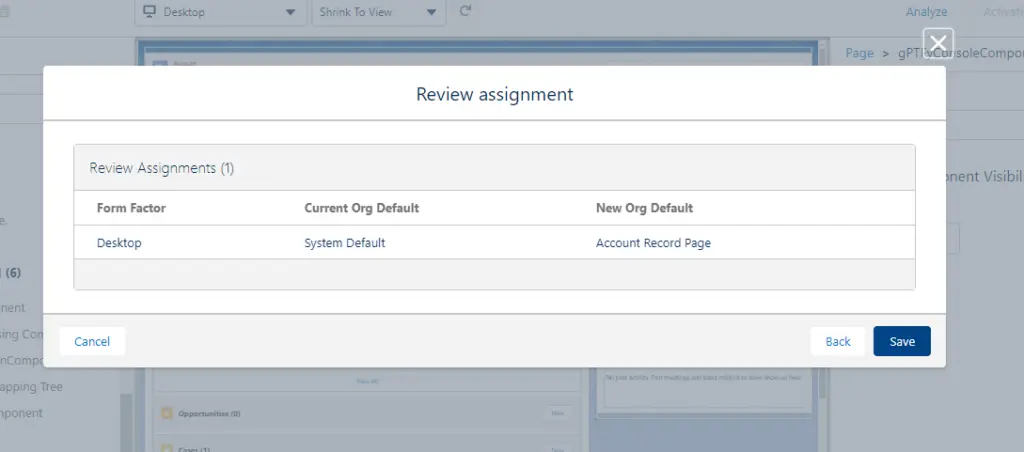Select the Desktop form factor cell

point(117,243)
